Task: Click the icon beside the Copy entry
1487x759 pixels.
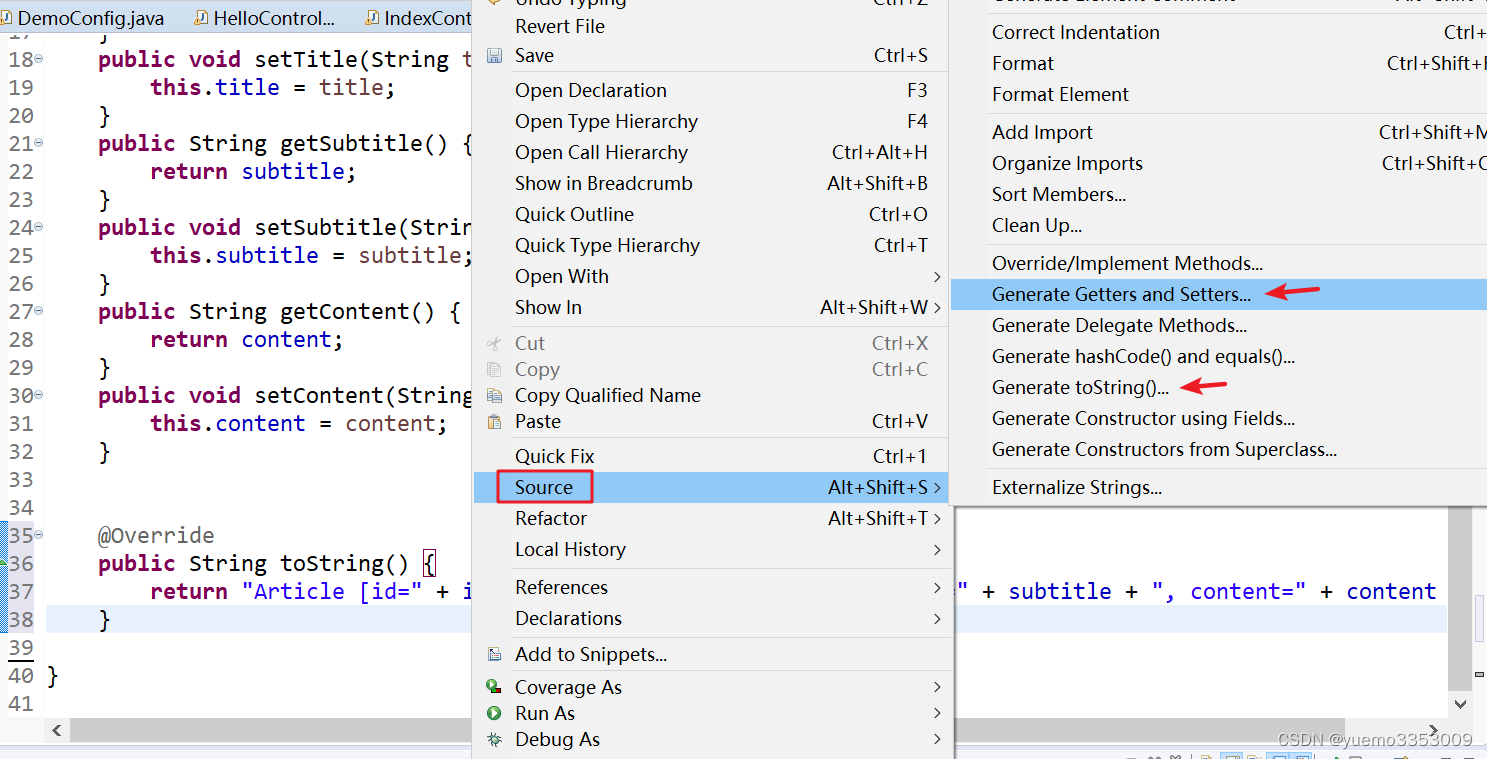Action: point(494,369)
